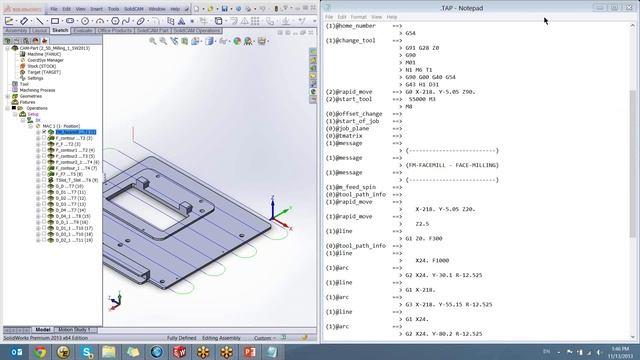This screenshot has height=360, width=640.
Task: Click Zoom to Area in the view toolbar
Action: [163, 41]
